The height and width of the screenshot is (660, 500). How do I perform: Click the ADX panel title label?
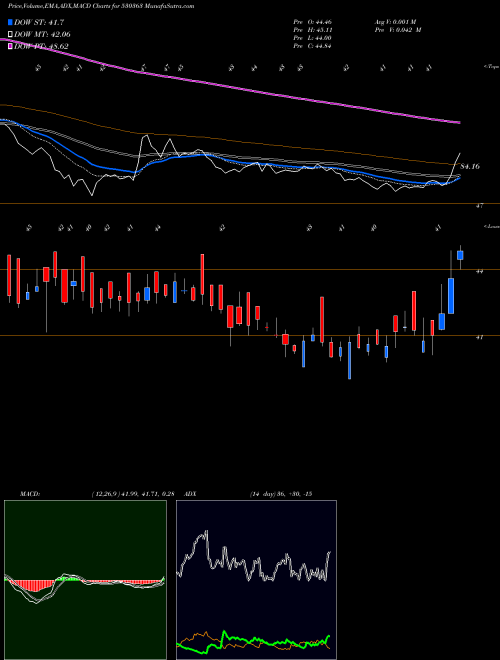click(191, 494)
